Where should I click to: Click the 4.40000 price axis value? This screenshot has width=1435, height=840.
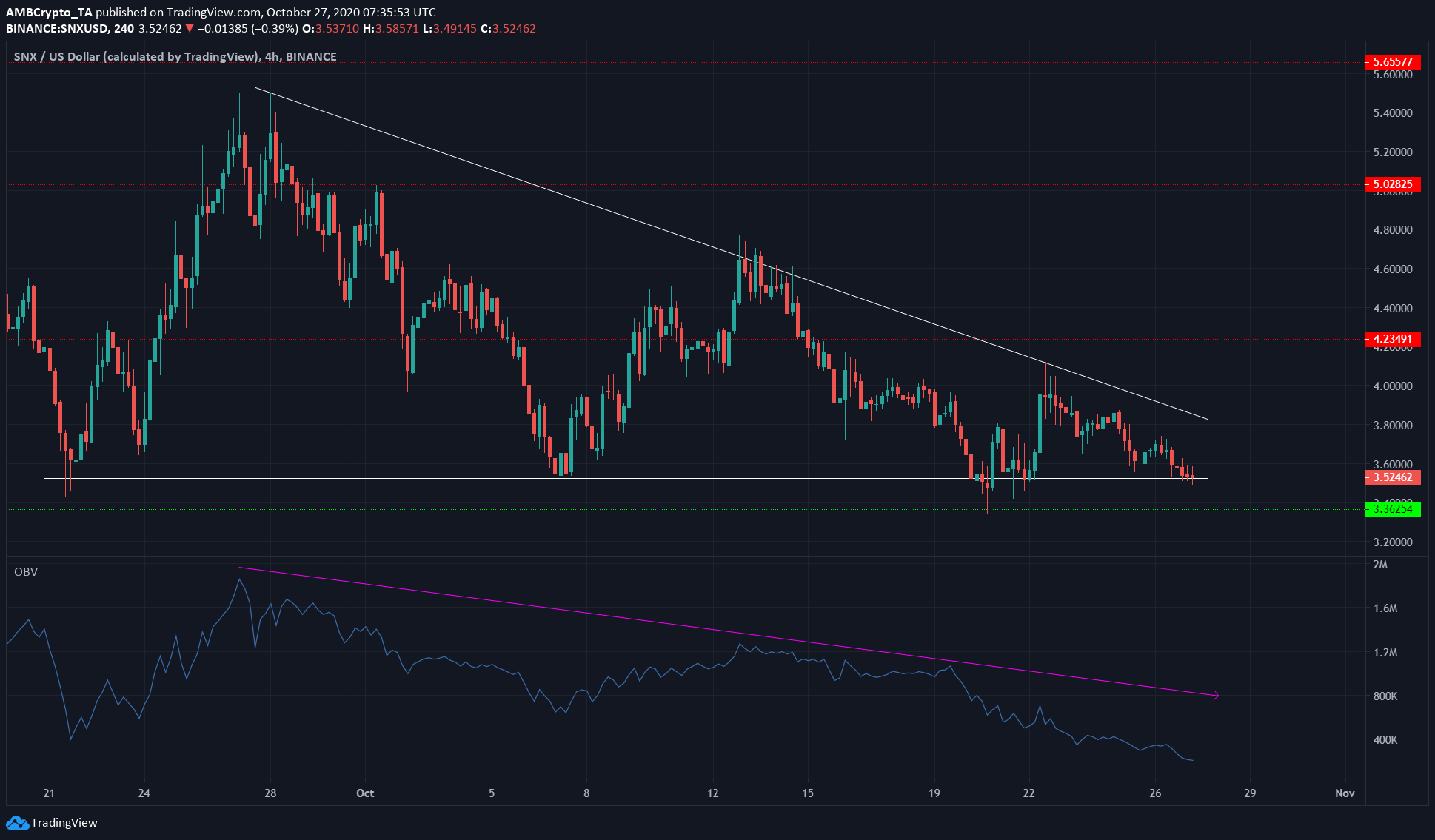(1393, 309)
